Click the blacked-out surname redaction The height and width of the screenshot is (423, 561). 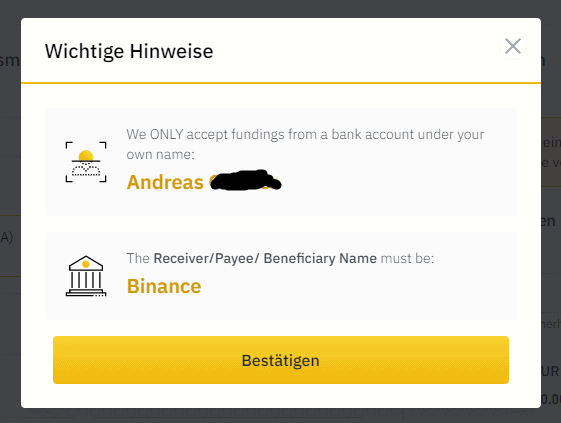(x=245, y=180)
